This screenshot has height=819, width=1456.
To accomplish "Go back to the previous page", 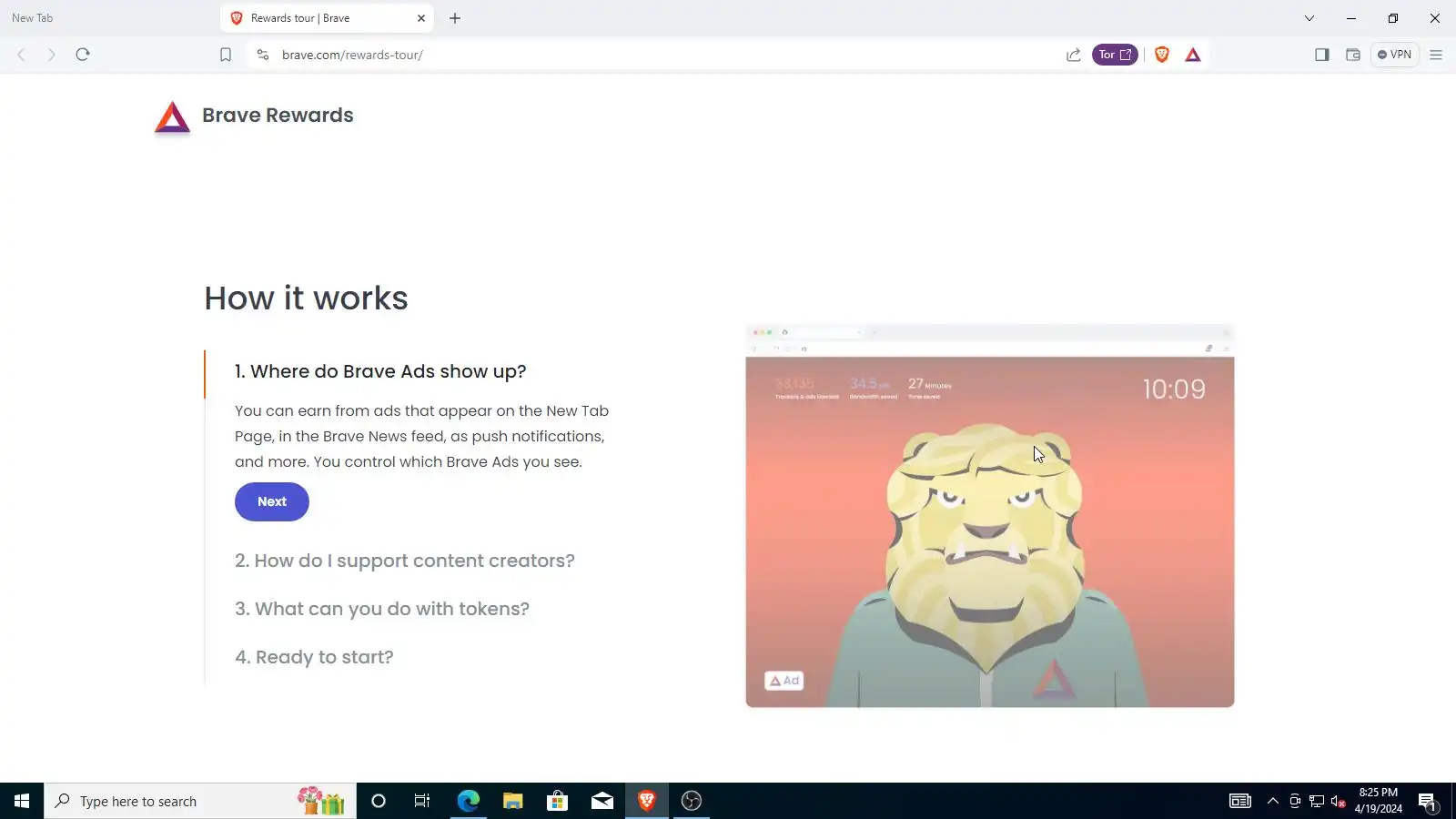I will pyautogui.click(x=21, y=55).
